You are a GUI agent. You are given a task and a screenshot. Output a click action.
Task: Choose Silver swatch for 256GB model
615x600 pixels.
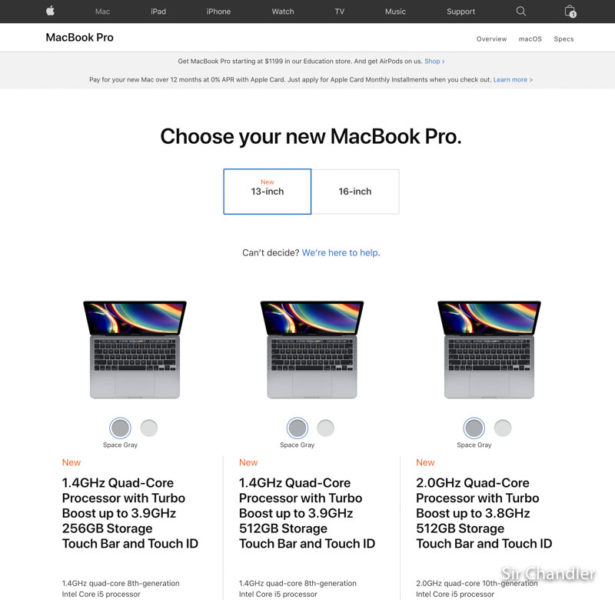[x=149, y=428]
